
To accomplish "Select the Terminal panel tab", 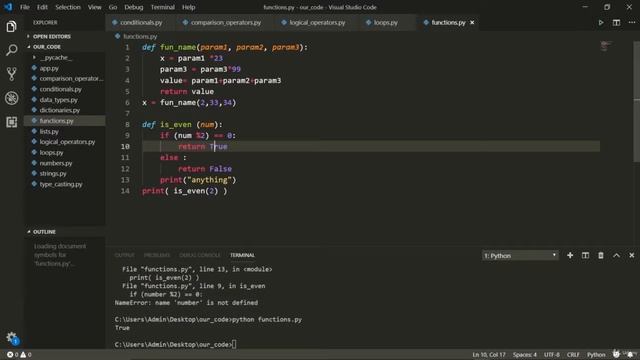I will [x=242, y=255].
